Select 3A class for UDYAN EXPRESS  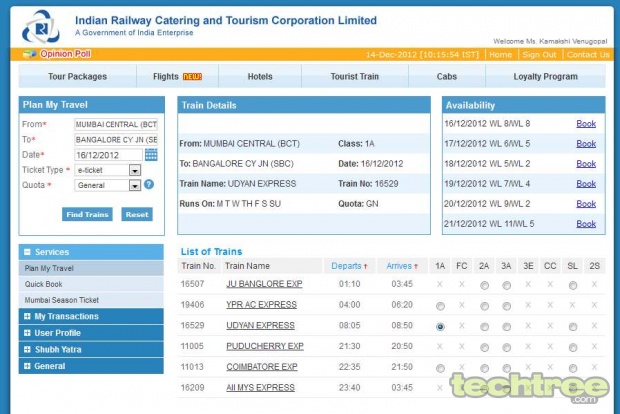(x=507, y=327)
